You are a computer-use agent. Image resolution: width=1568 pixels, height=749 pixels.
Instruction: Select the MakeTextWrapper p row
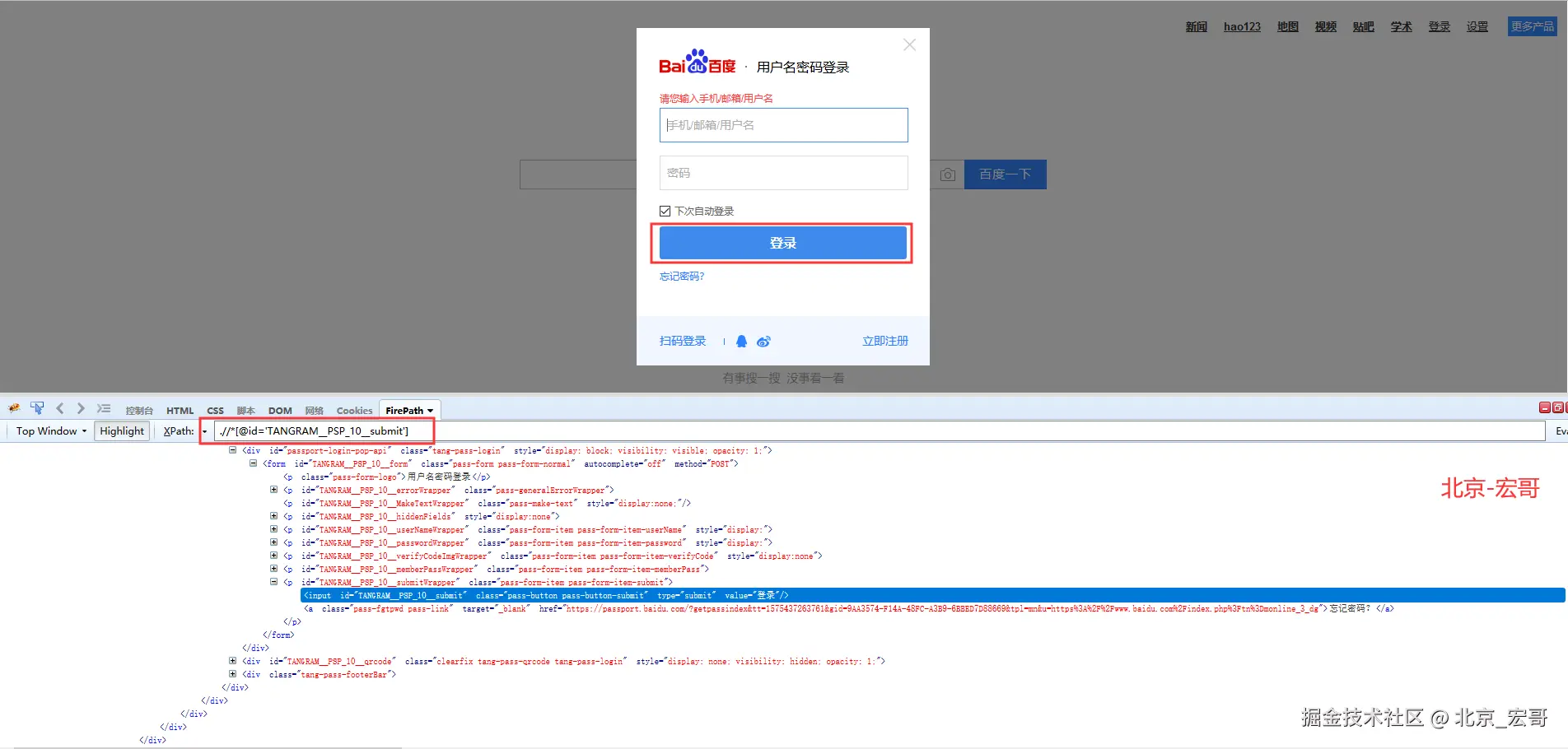(x=487, y=503)
